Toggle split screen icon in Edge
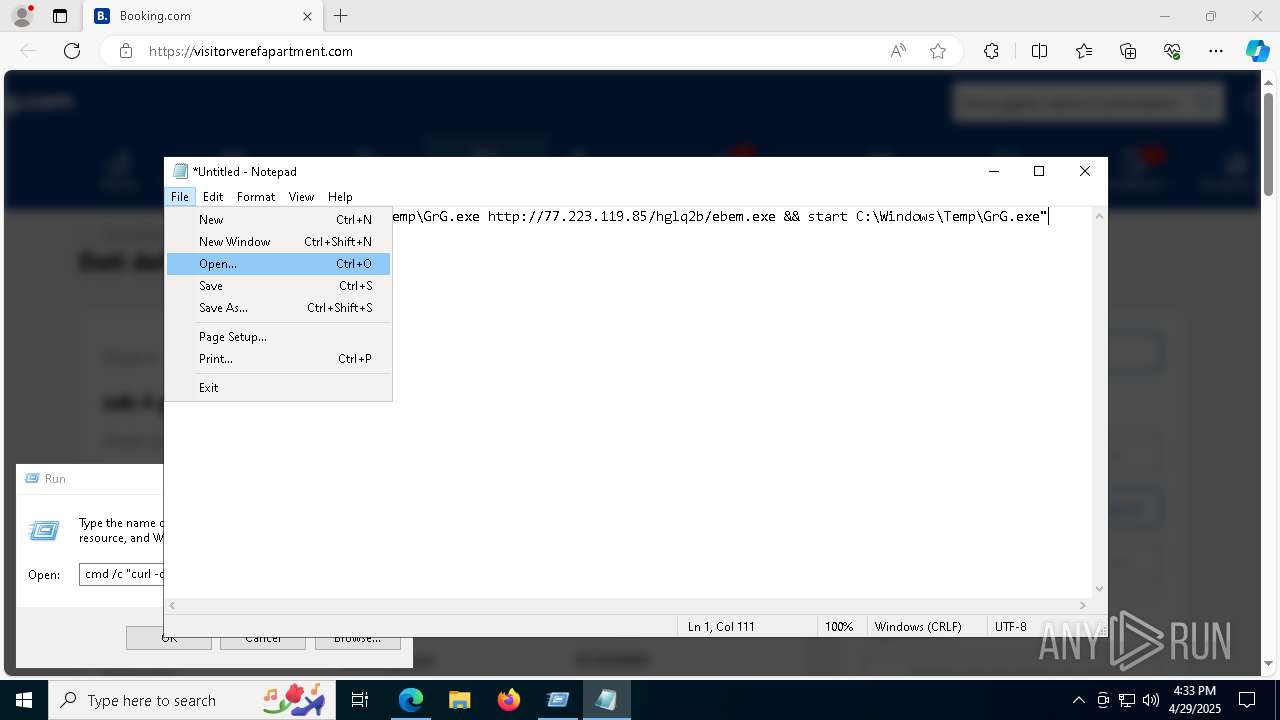 click(x=1039, y=51)
